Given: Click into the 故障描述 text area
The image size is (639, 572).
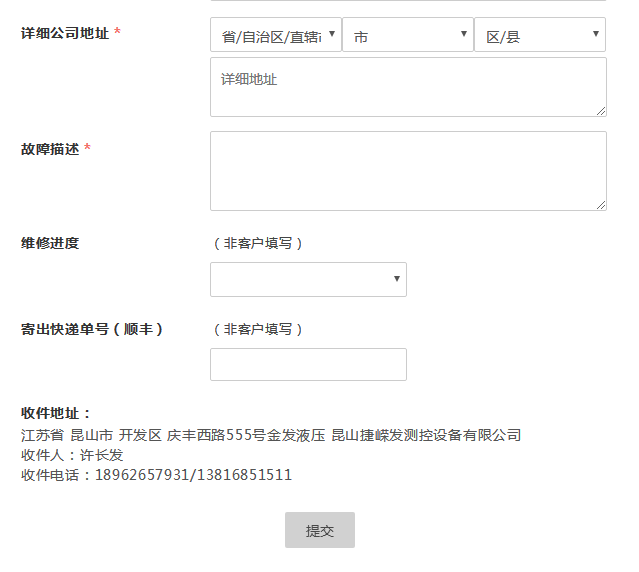Looking at the screenshot, I should (407, 171).
